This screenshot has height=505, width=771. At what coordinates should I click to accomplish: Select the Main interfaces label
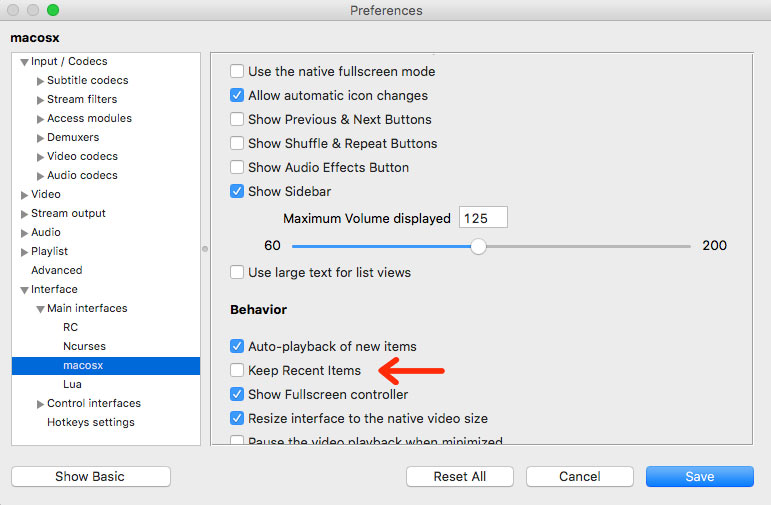click(x=87, y=308)
